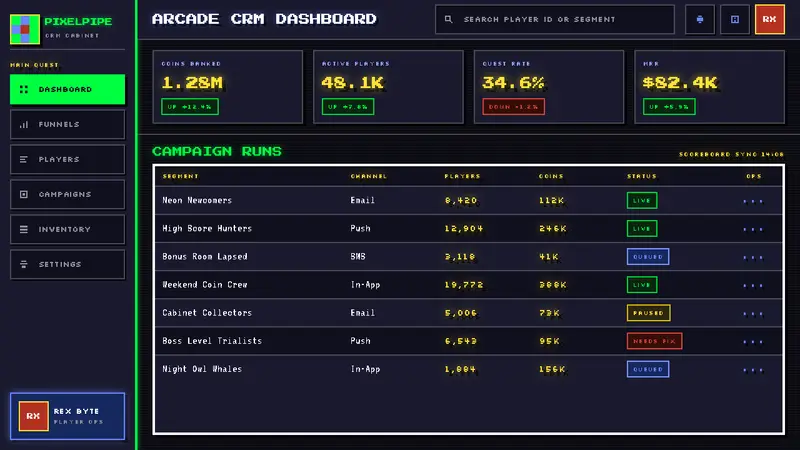The image size is (800, 450).
Task: Open the MRR $82.4K card
Action: 709,87
